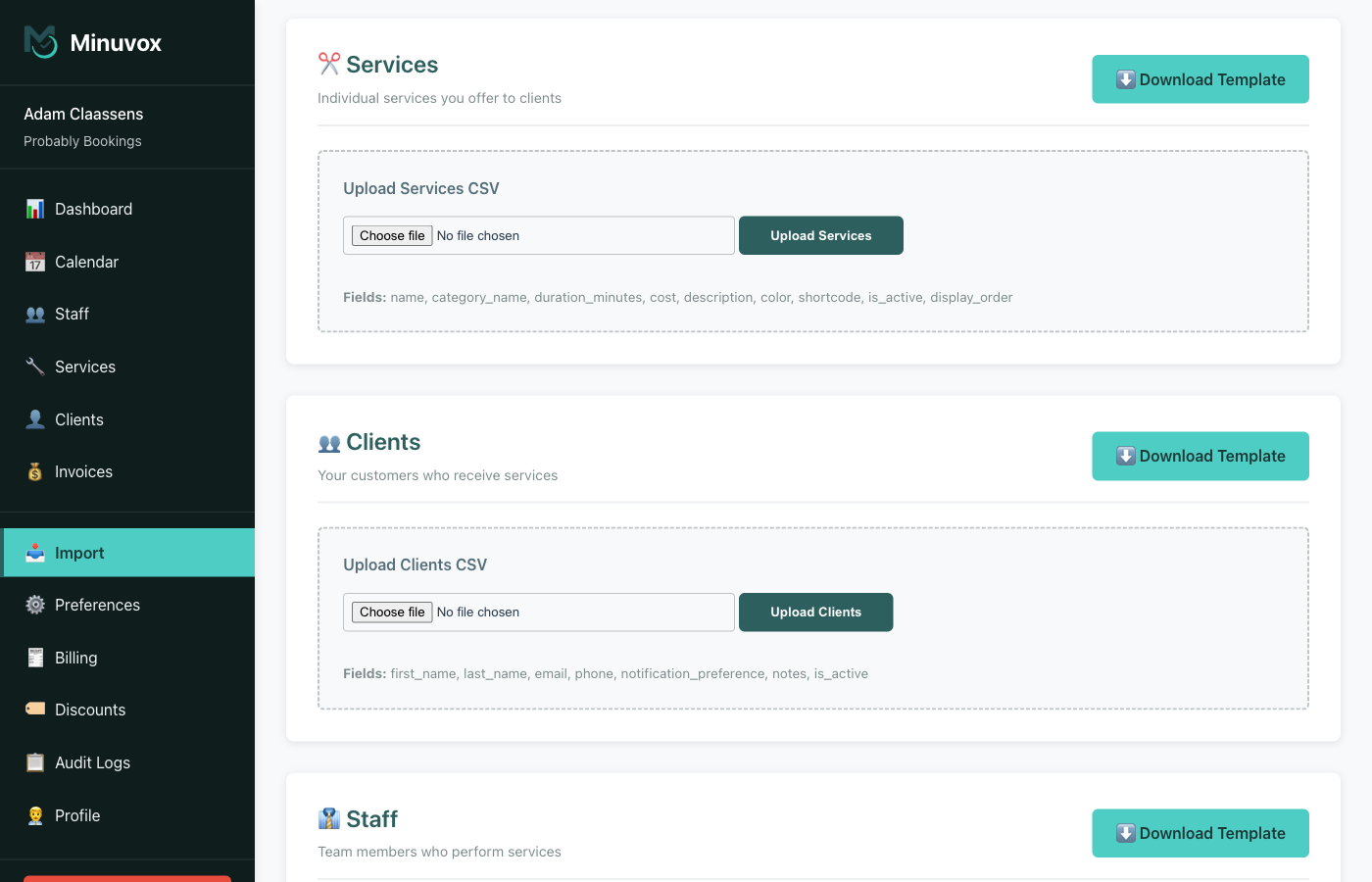Click the Dashboard bar chart icon
The height and width of the screenshot is (882, 1372).
point(34,209)
